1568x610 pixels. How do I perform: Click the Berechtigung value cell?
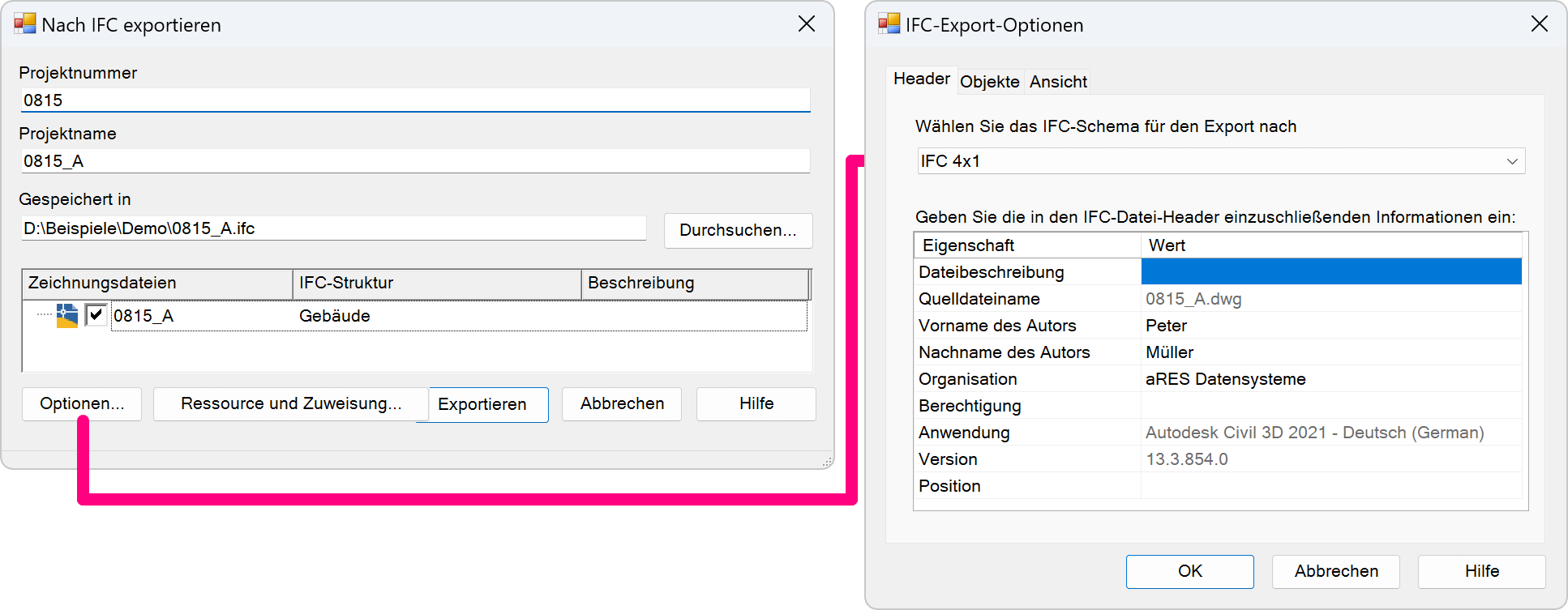coord(1330,406)
